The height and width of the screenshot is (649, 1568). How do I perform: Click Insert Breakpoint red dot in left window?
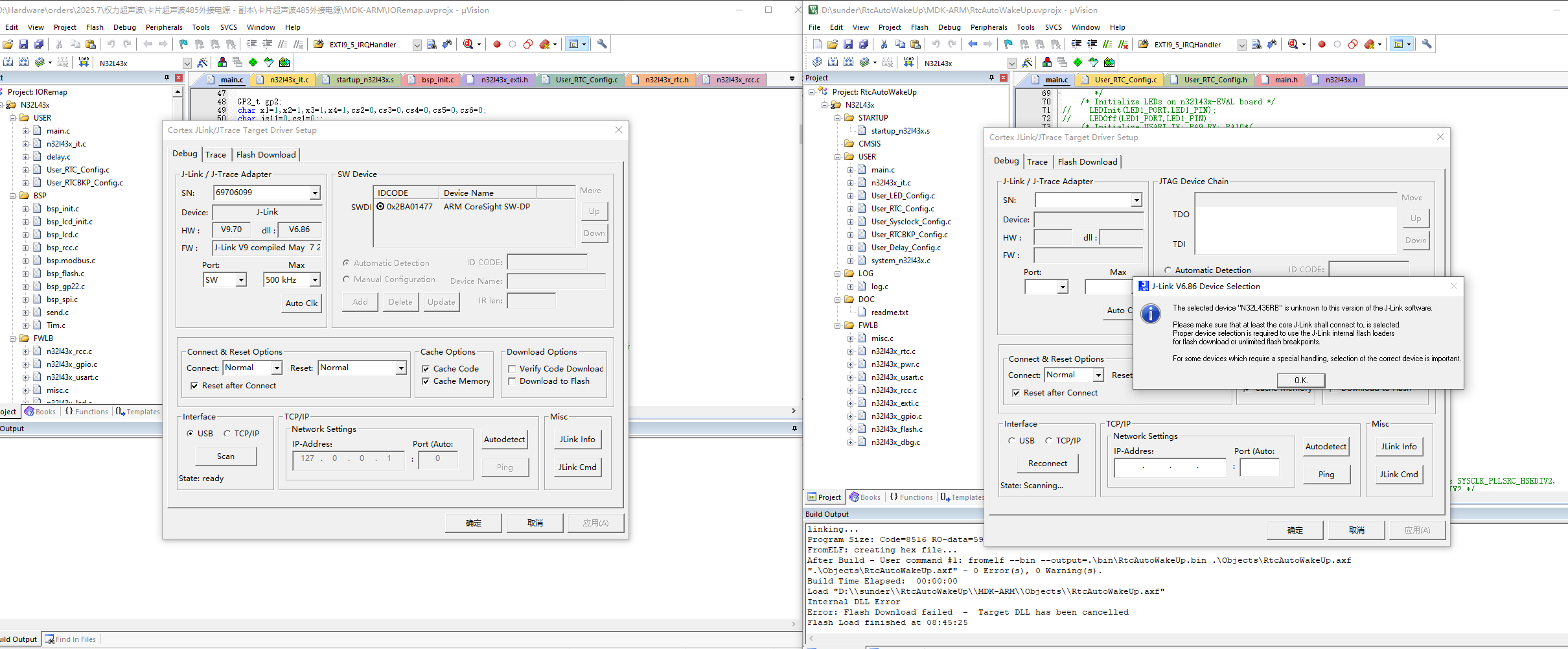497,44
